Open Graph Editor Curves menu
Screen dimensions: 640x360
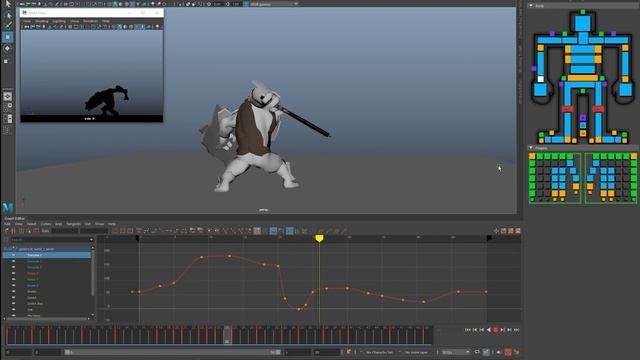coord(45,224)
